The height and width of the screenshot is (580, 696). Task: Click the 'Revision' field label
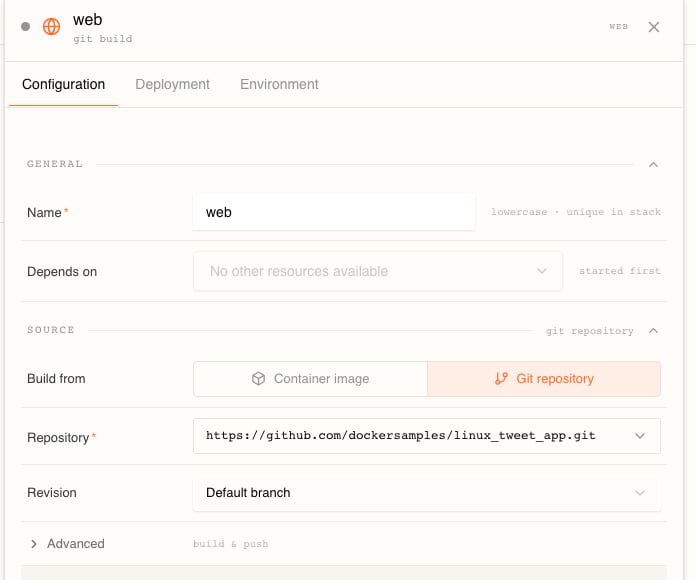point(51,493)
